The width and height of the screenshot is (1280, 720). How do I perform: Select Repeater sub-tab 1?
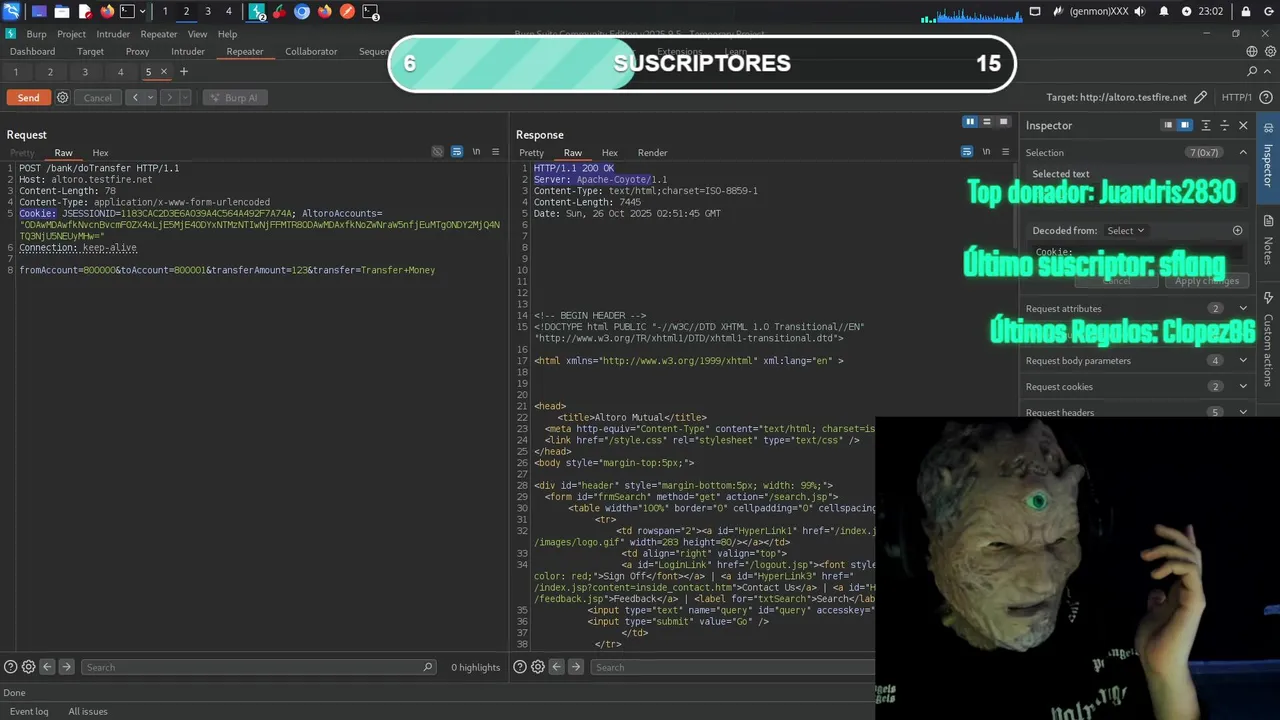click(16, 72)
